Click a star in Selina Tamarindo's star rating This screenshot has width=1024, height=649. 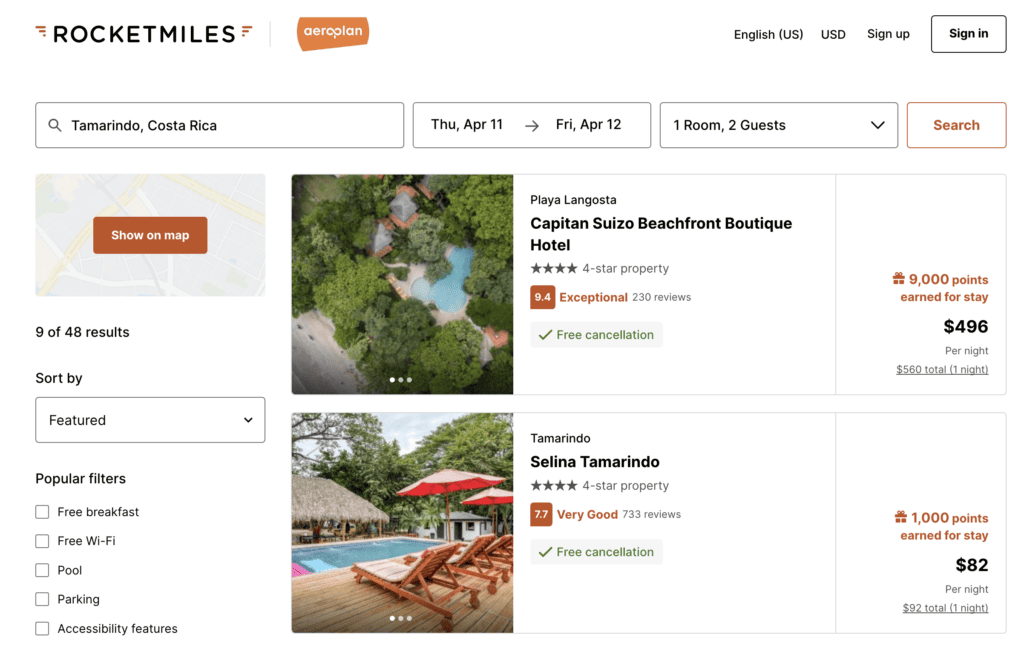(x=536, y=486)
